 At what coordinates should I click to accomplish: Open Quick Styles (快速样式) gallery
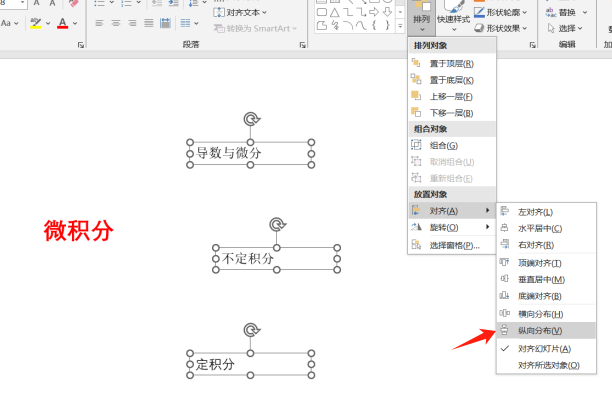(x=453, y=16)
